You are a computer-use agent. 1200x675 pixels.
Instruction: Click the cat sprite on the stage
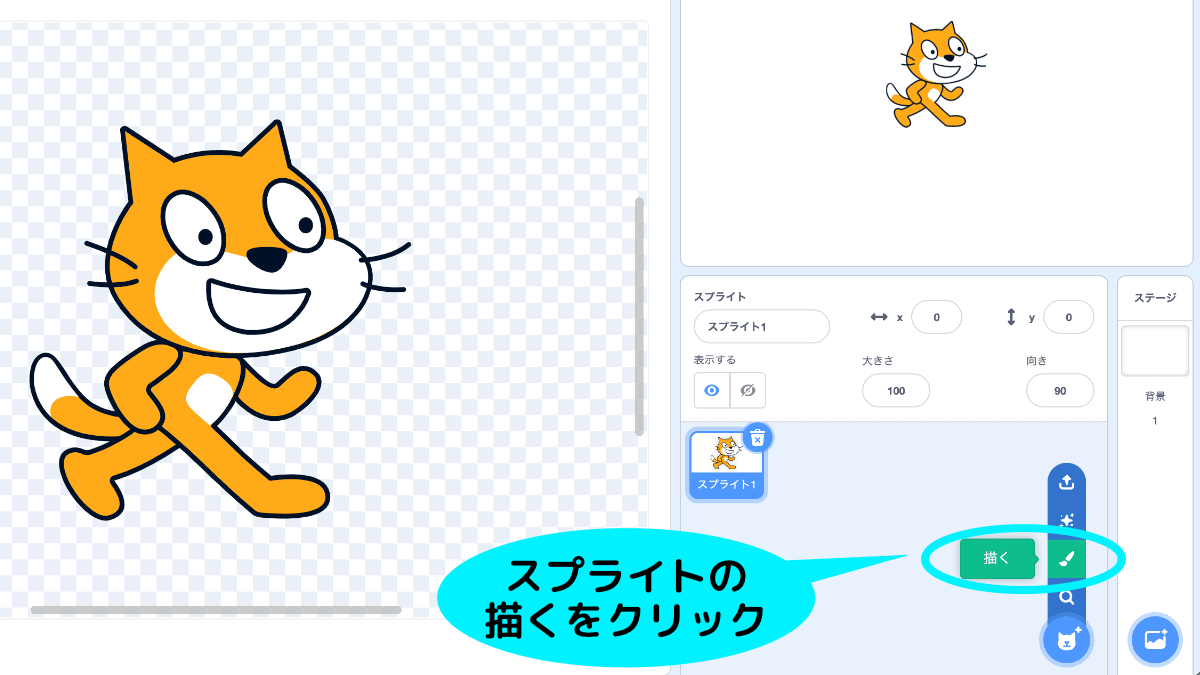click(936, 75)
